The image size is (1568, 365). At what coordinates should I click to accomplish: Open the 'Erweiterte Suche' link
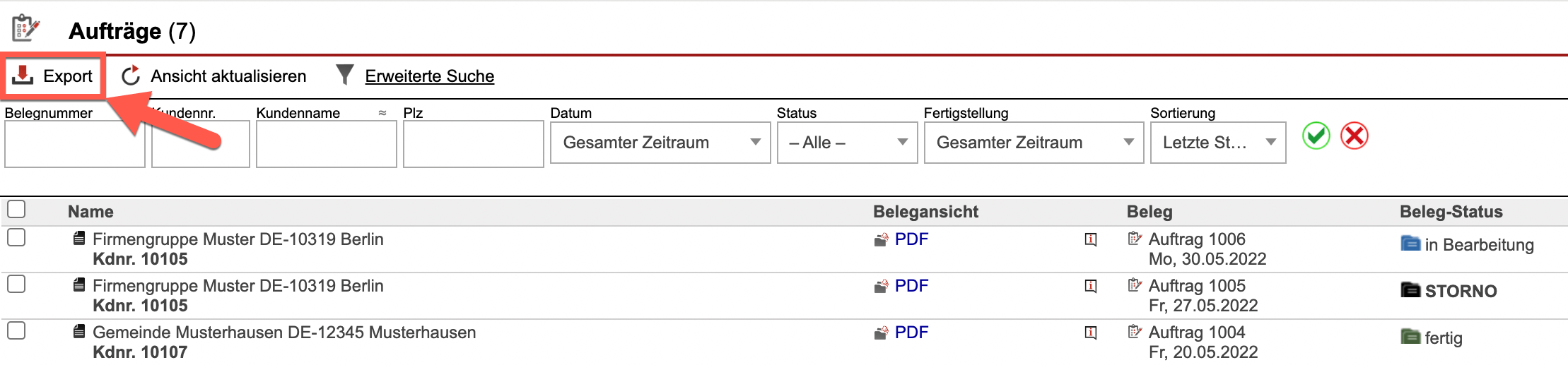pyautogui.click(x=429, y=76)
